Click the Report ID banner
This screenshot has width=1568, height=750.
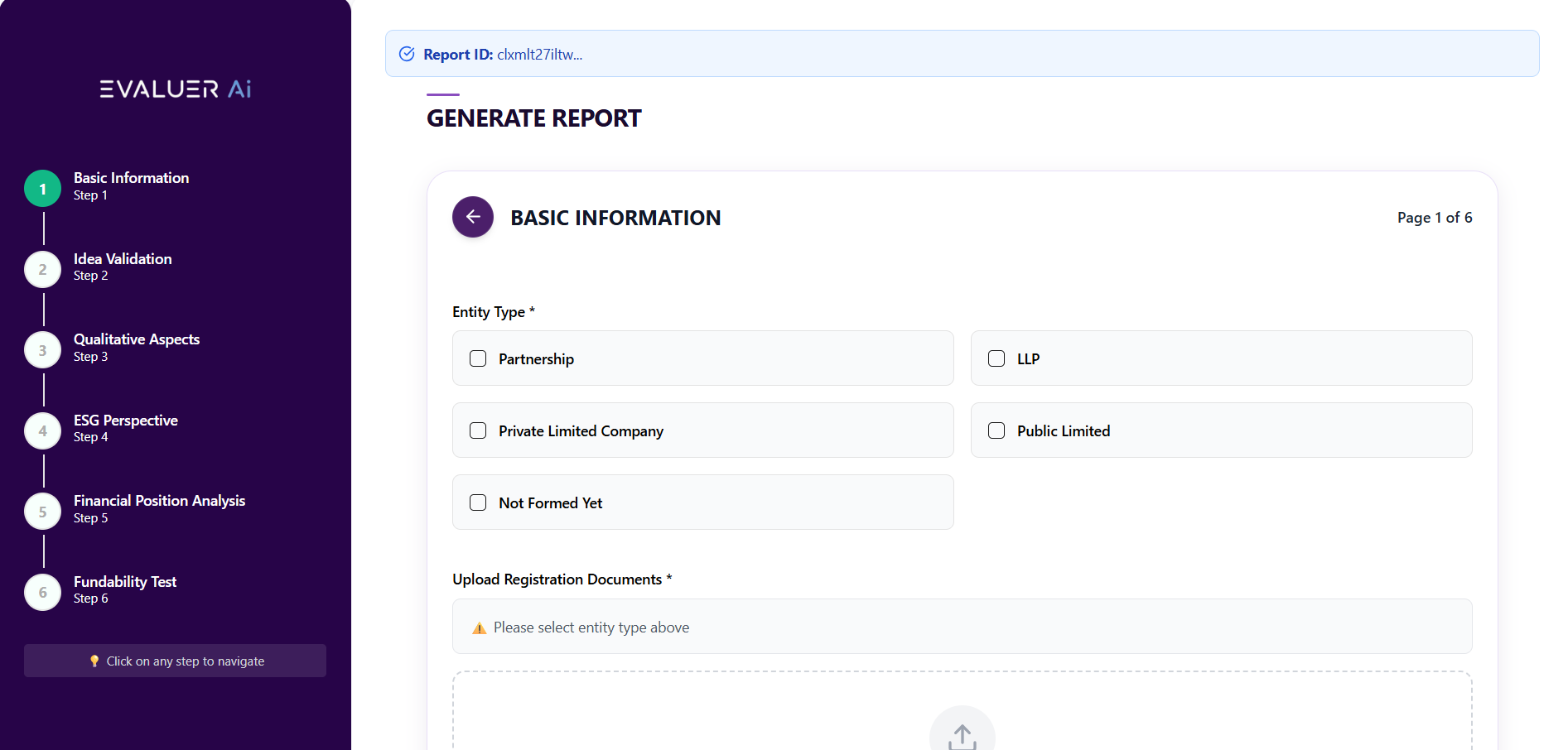pos(962,54)
